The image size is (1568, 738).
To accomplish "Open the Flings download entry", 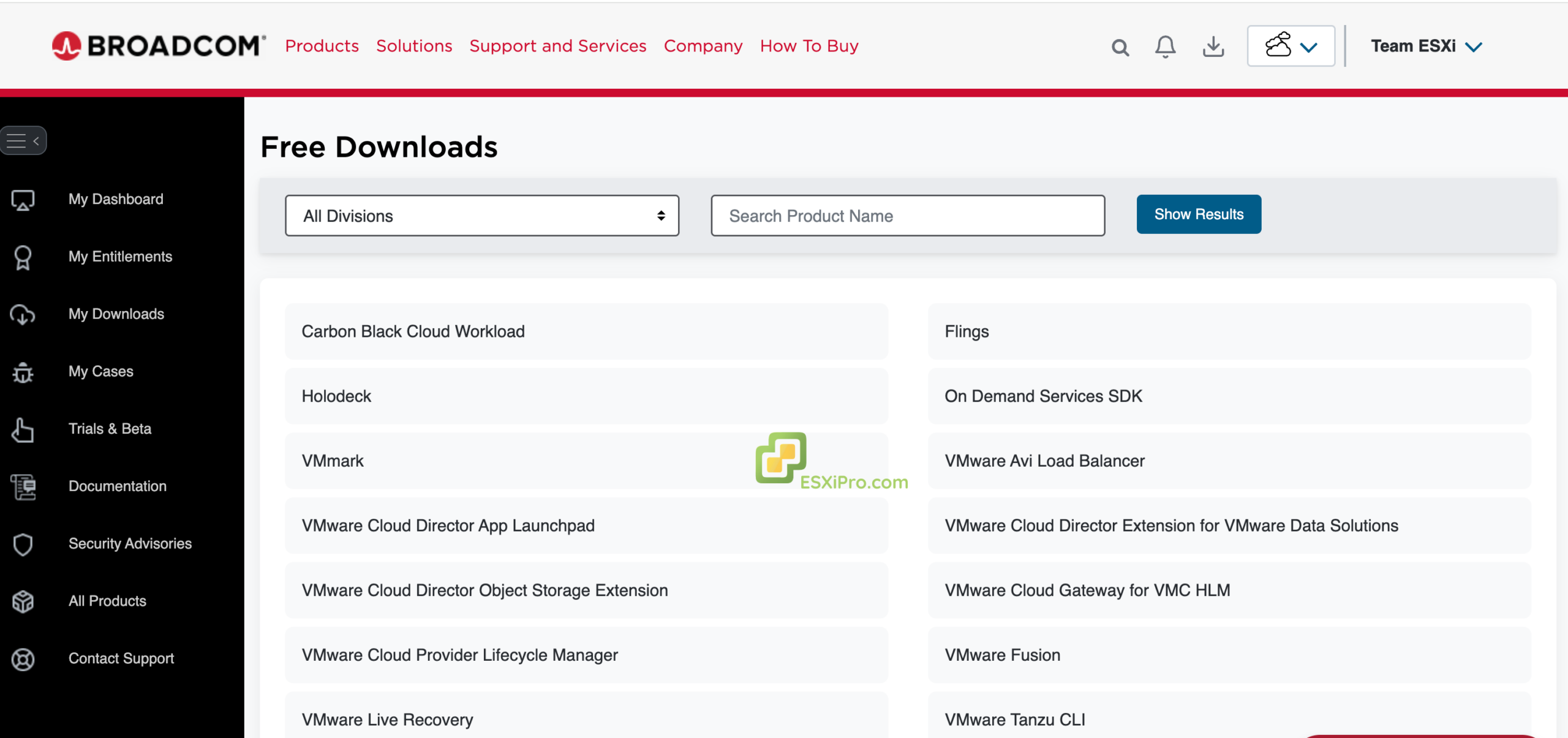I will [966, 331].
